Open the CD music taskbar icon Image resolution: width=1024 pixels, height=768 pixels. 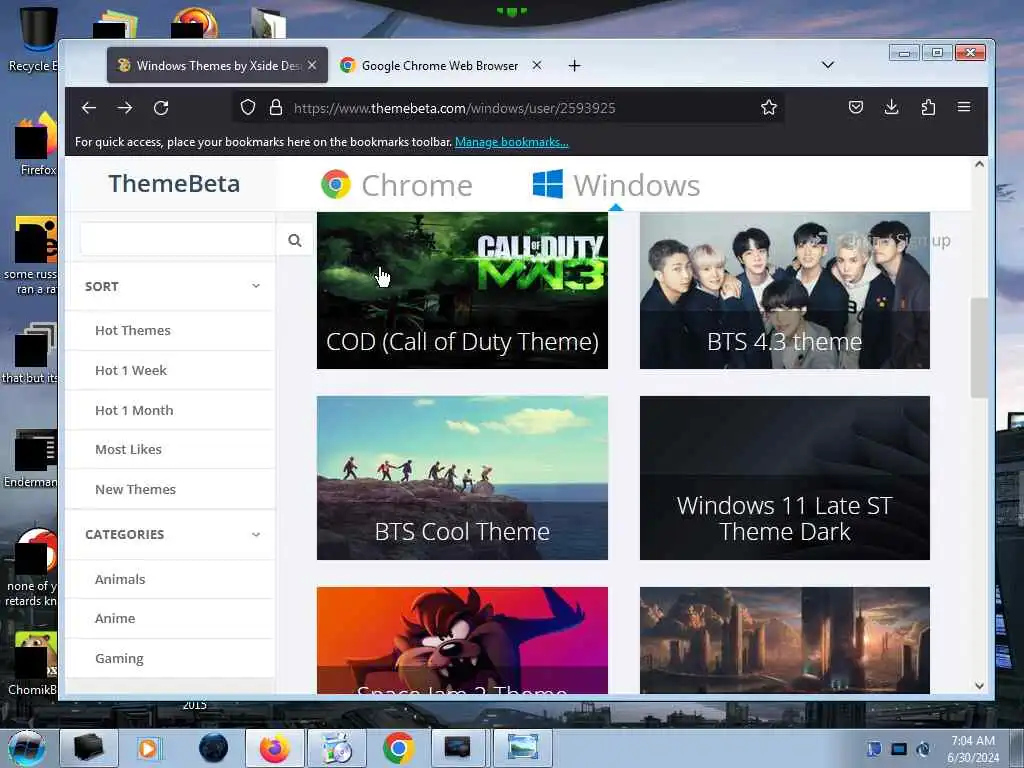coord(337,748)
